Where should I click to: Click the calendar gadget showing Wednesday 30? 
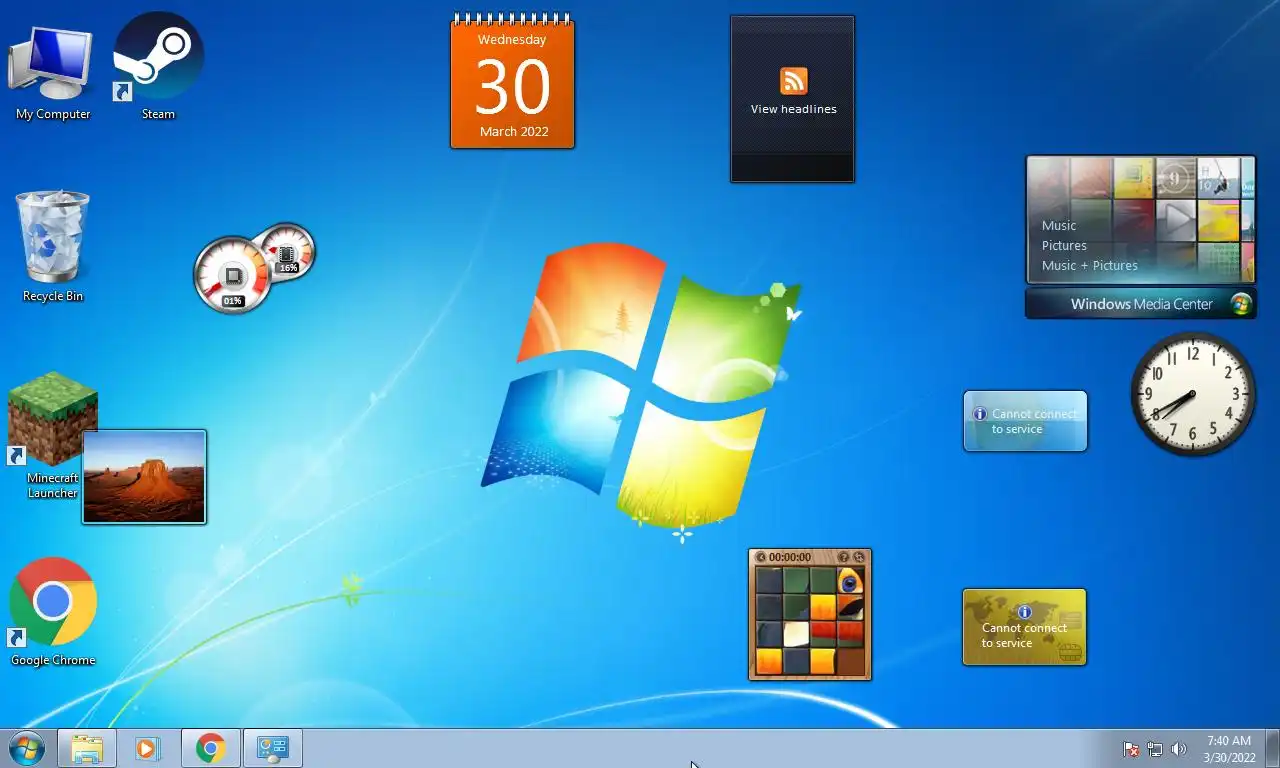512,82
